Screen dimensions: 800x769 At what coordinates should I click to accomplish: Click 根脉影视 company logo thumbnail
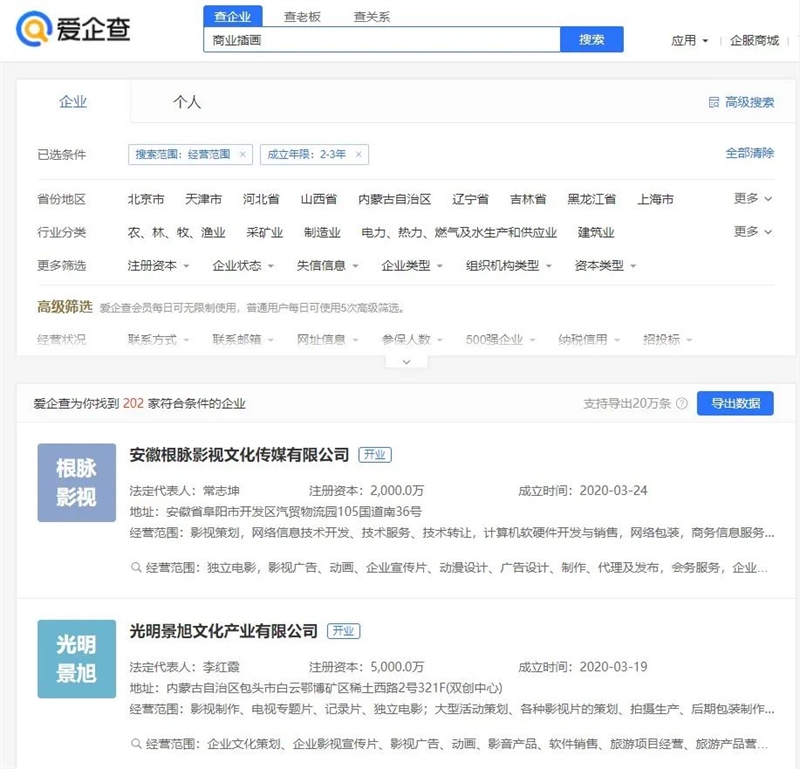tap(77, 482)
